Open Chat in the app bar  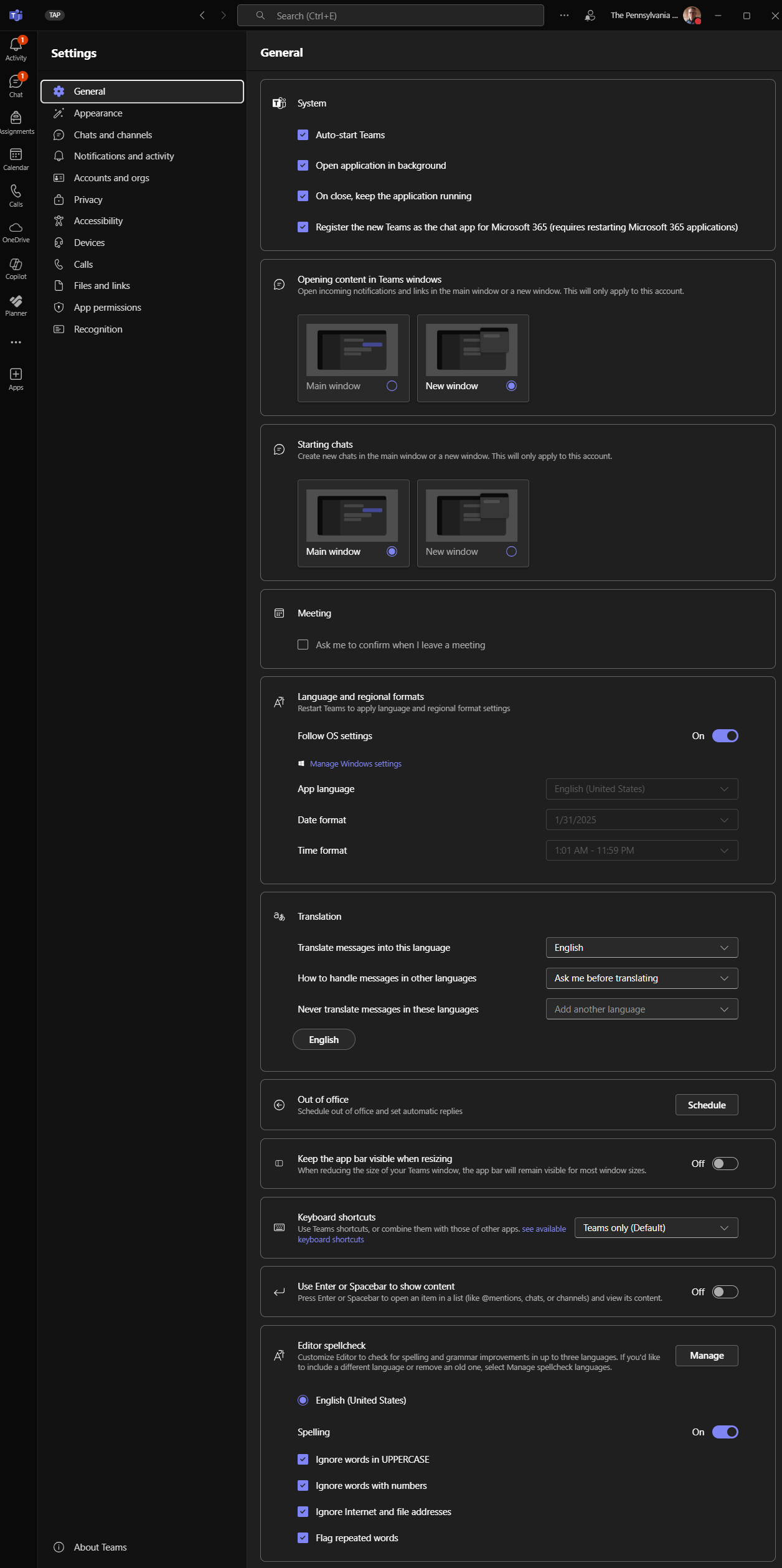pos(16,86)
